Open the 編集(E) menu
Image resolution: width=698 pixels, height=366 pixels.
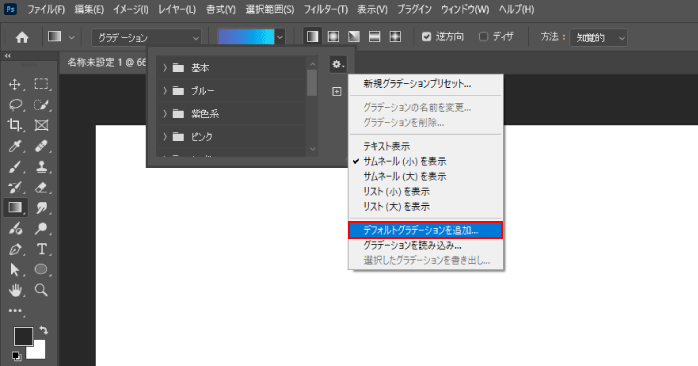coord(89,9)
